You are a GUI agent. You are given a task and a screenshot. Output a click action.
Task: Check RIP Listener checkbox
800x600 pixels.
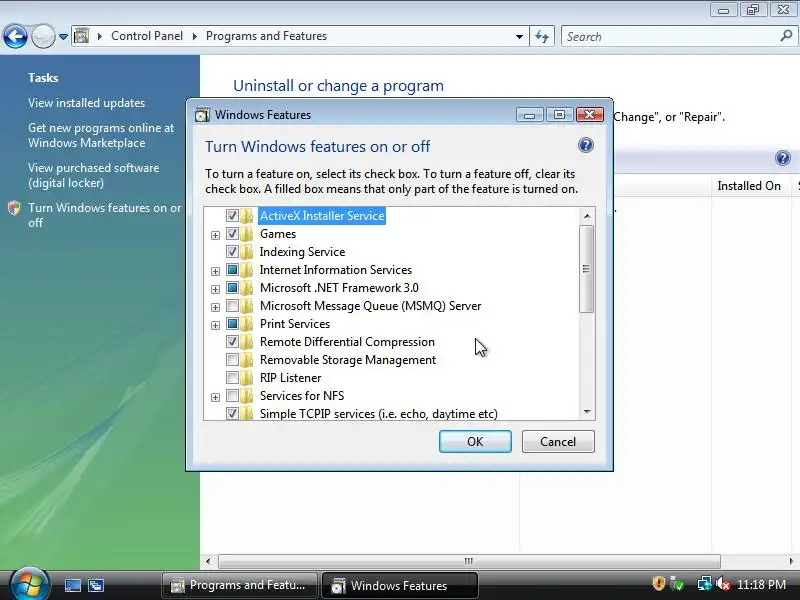232,378
